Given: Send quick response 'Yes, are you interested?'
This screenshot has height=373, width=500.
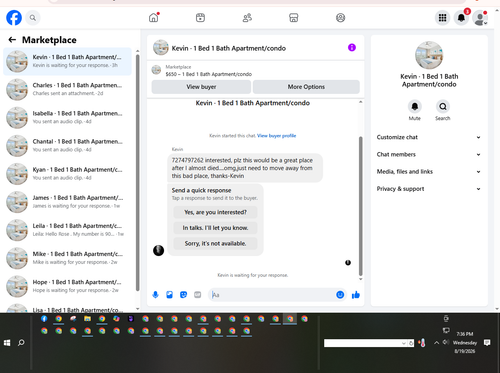Looking at the screenshot, I should tap(215, 212).
